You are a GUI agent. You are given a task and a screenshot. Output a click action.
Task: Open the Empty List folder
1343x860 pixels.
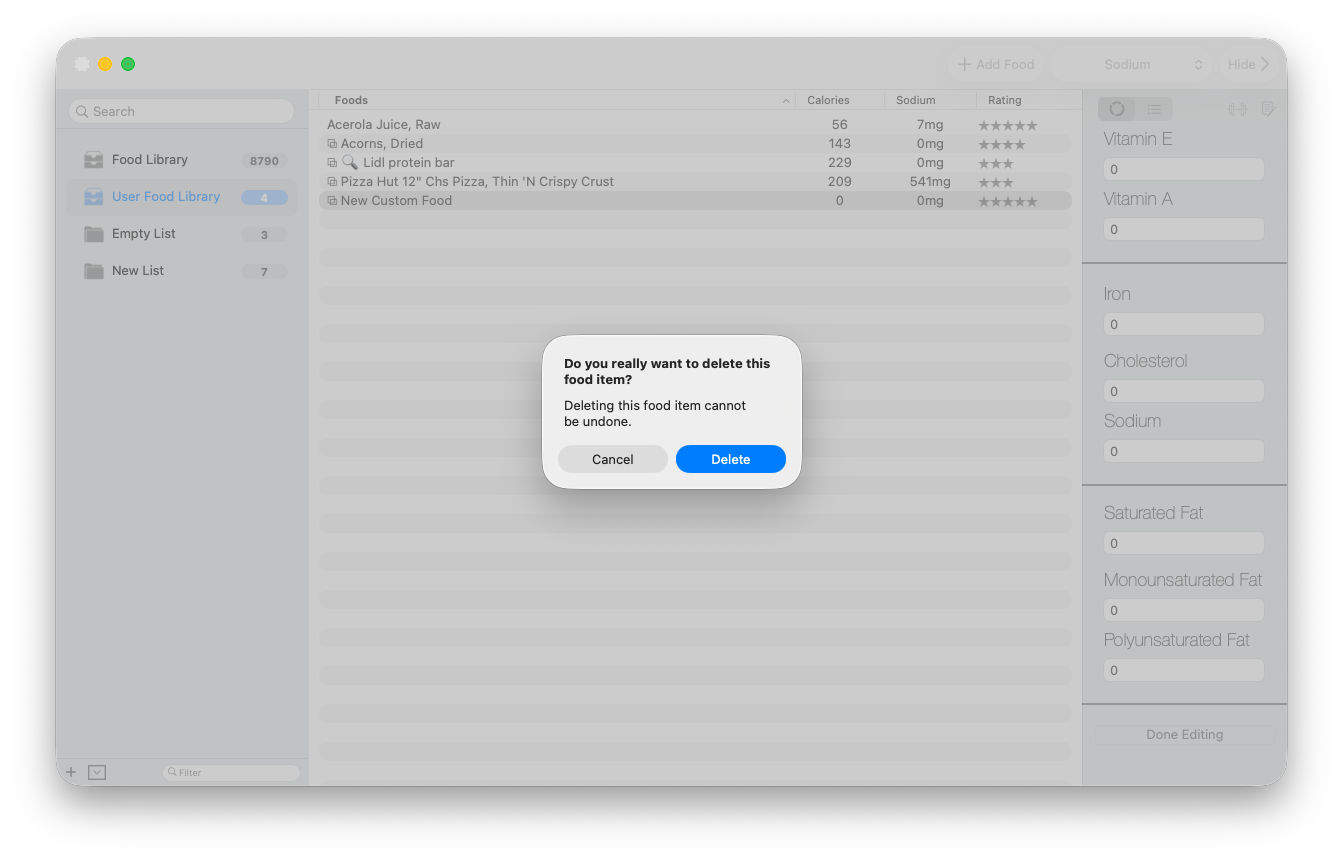pyautogui.click(x=182, y=234)
